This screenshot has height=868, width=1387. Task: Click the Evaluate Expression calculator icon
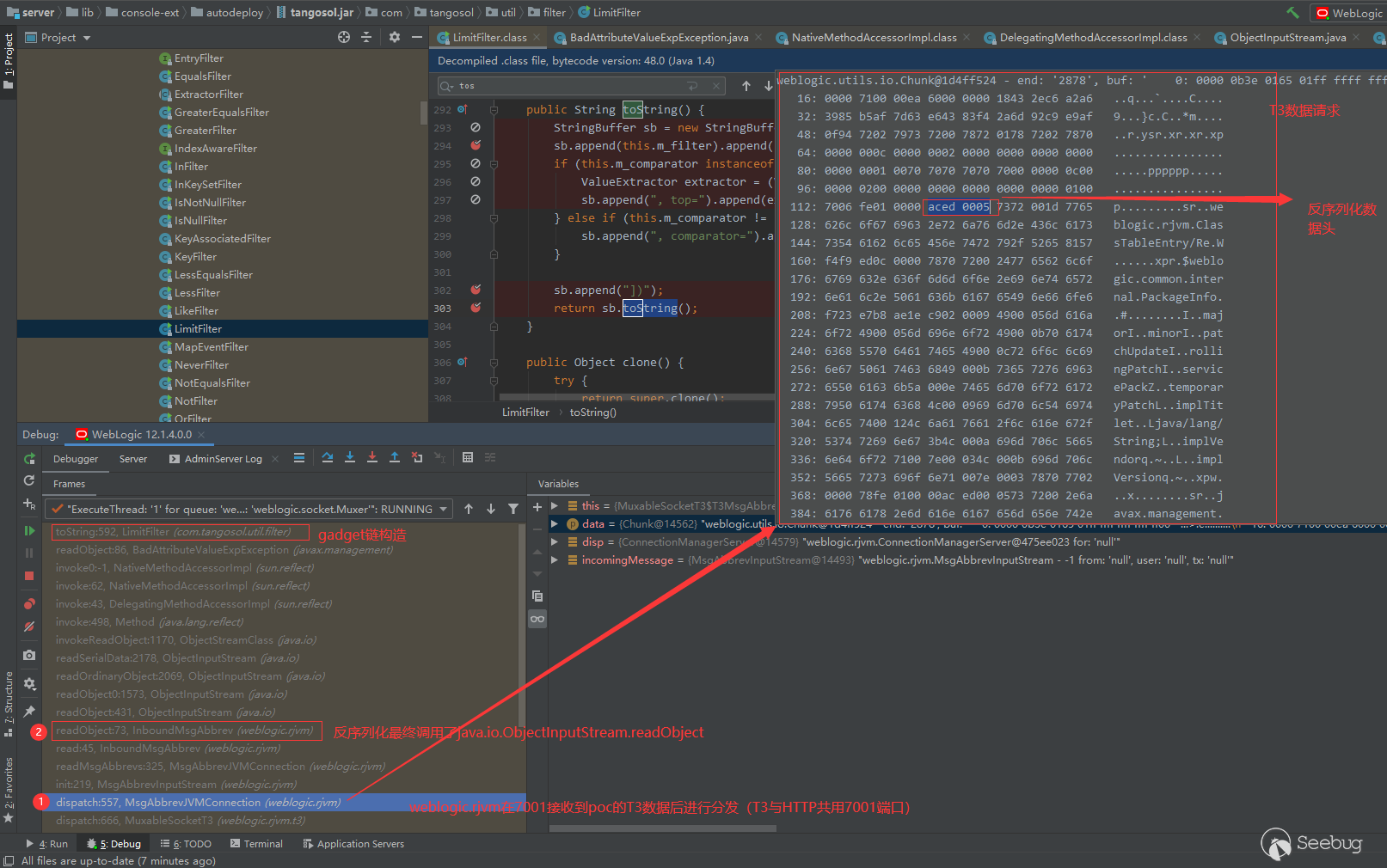468,458
